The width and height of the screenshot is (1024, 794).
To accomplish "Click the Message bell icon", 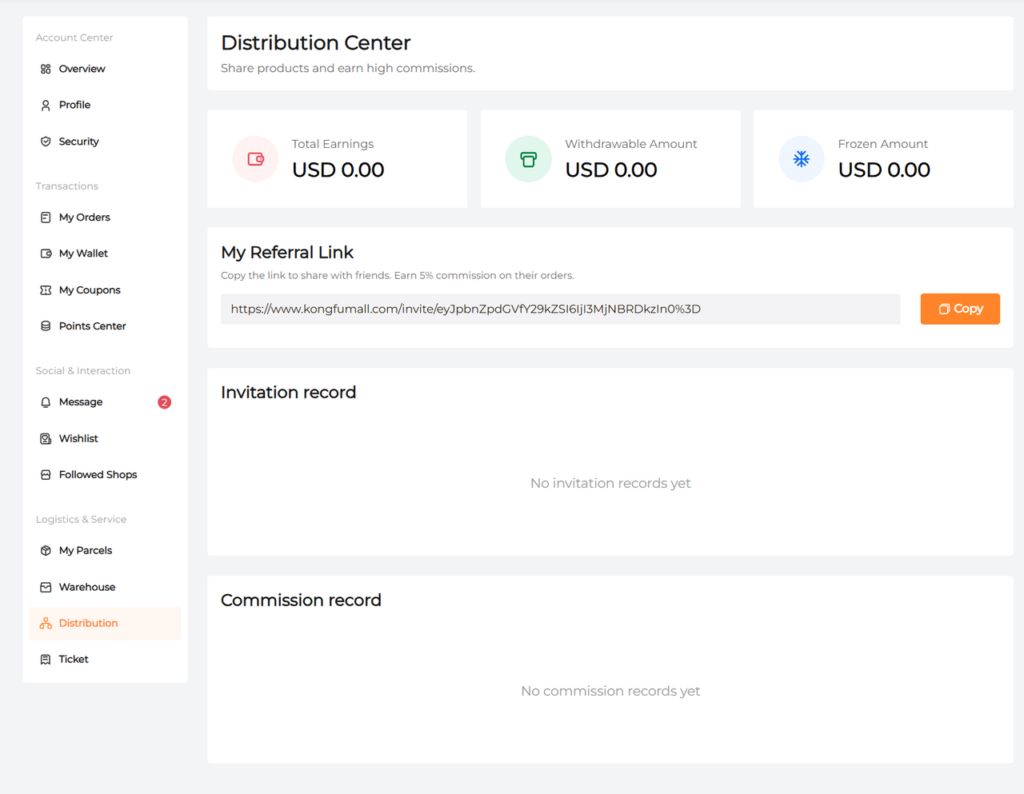I will (45, 402).
